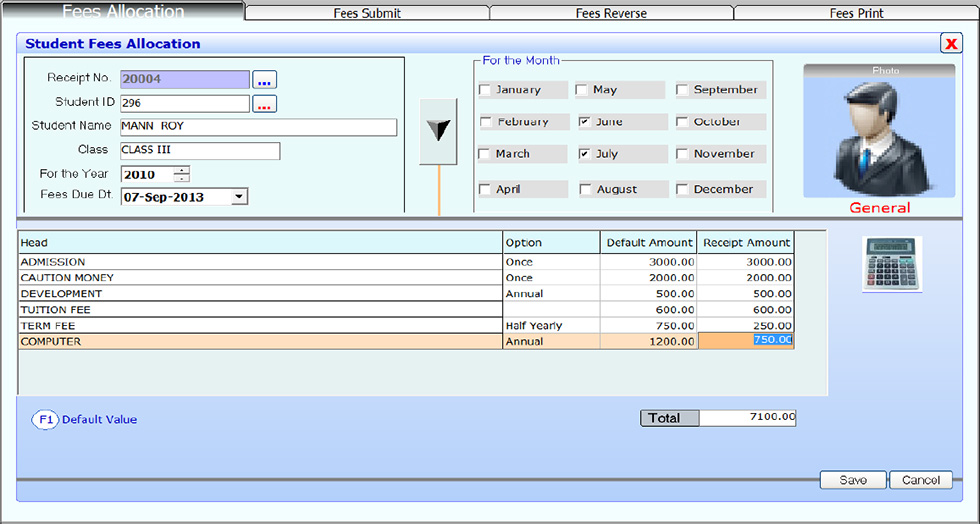Check the May month checkbox
Screen dimensions: 980x524
coord(582,90)
